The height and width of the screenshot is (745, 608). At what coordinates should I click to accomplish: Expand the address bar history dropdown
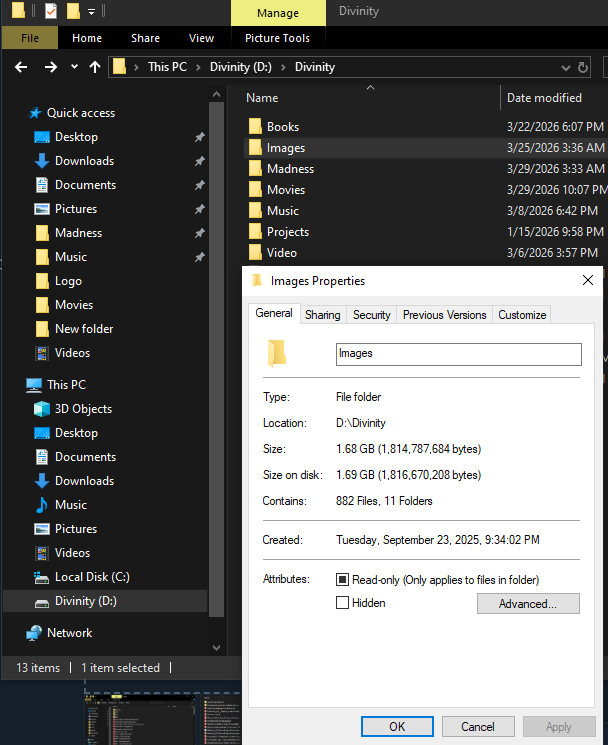[565, 68]
